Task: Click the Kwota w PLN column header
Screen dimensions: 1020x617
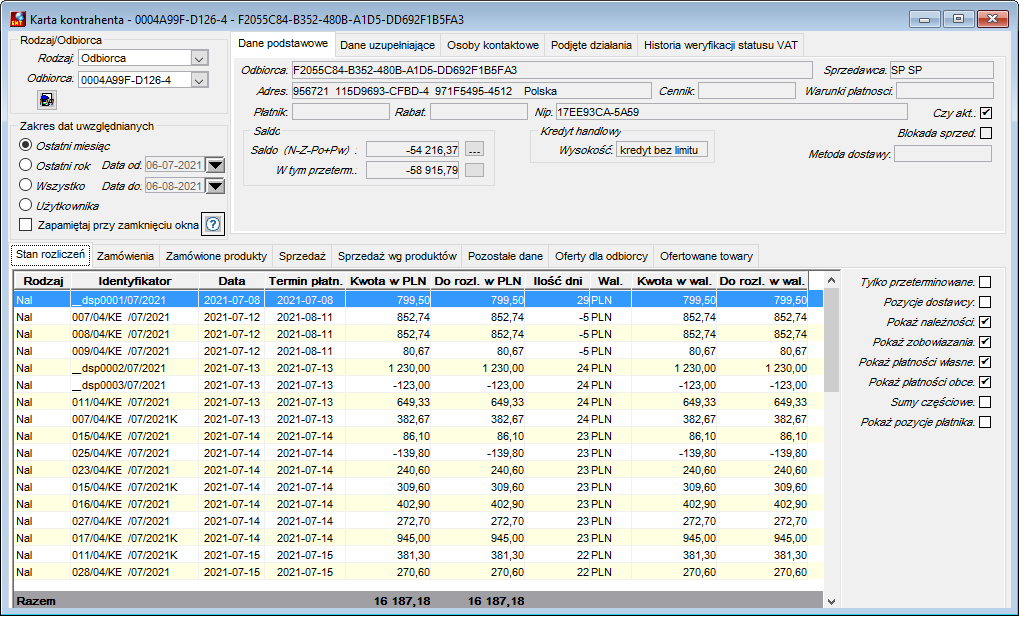Action: coord(388,281)
